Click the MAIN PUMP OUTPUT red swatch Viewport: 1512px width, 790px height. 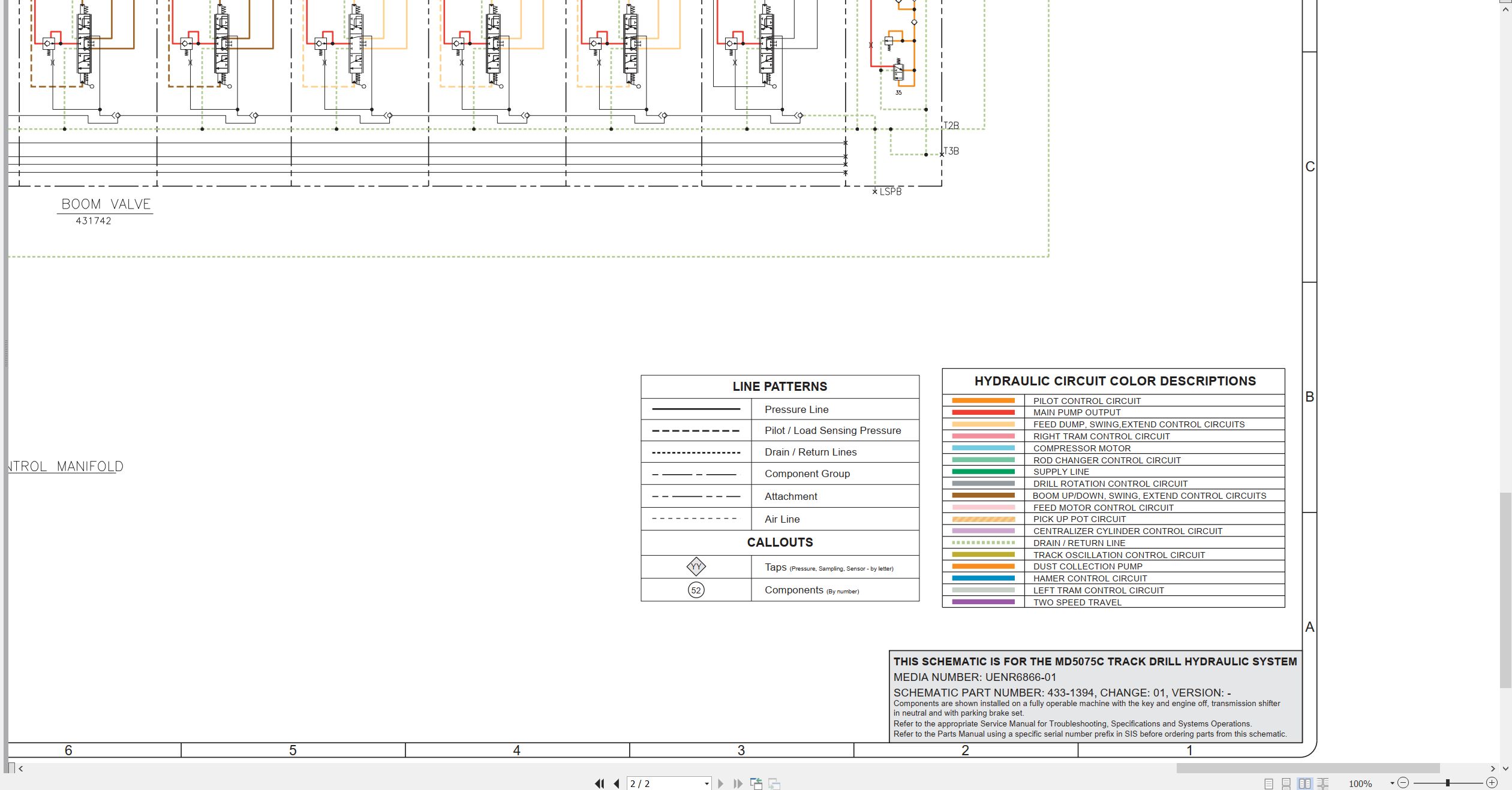(983, 412)
